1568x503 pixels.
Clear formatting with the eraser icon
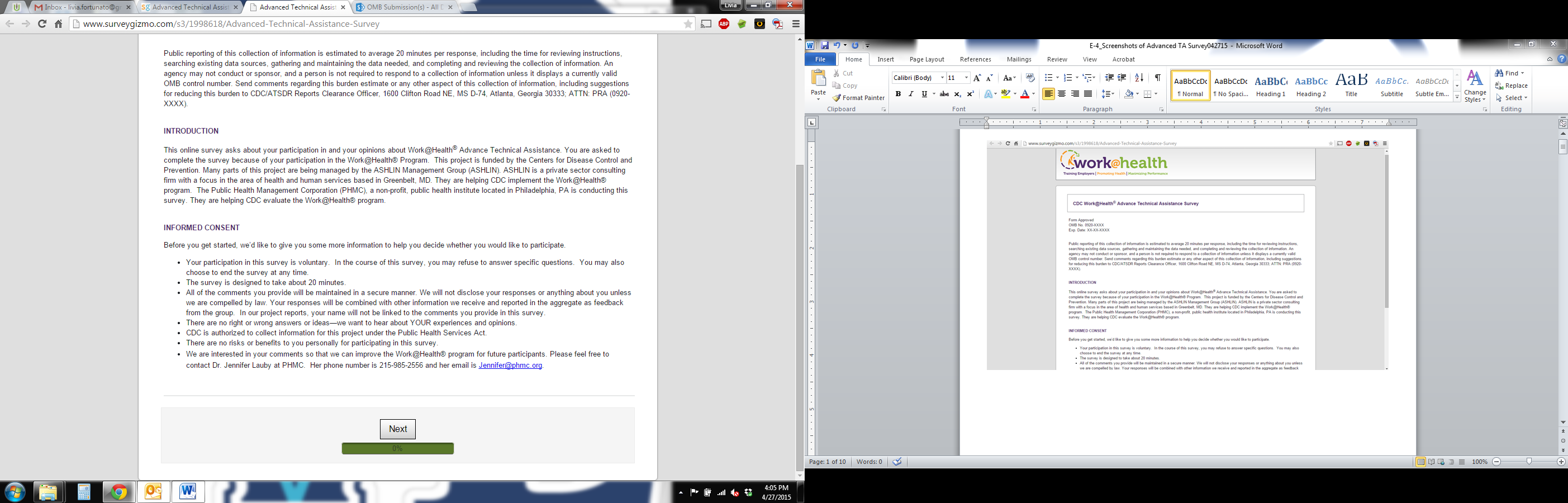pyautogui.click(x=1030, y=78)
